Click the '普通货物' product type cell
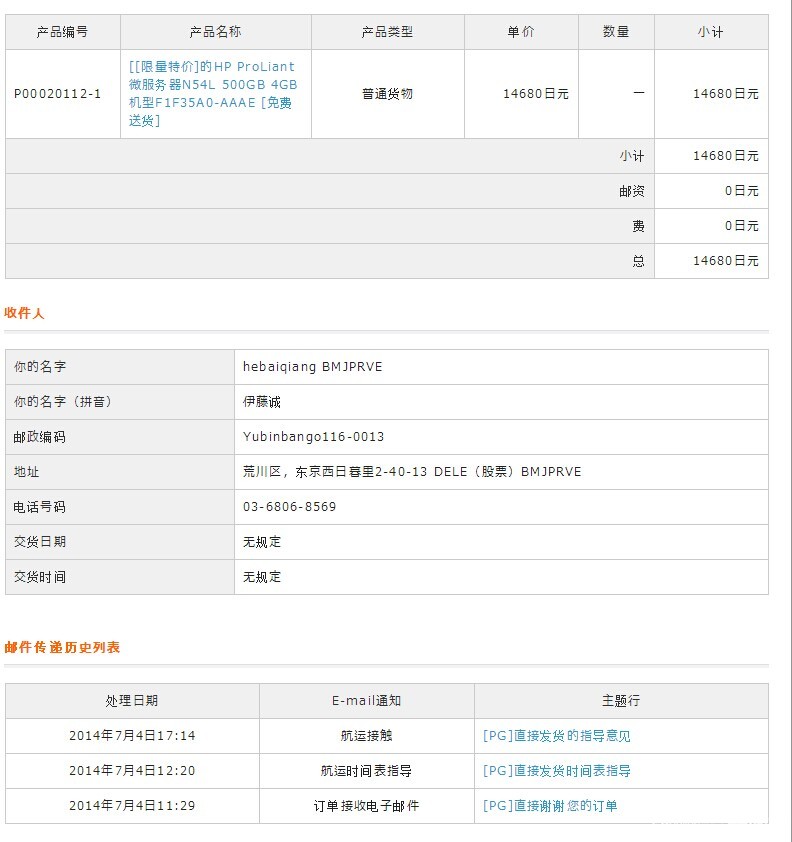Viewport: 792px width, 842px height. click(x=387, y=94)
